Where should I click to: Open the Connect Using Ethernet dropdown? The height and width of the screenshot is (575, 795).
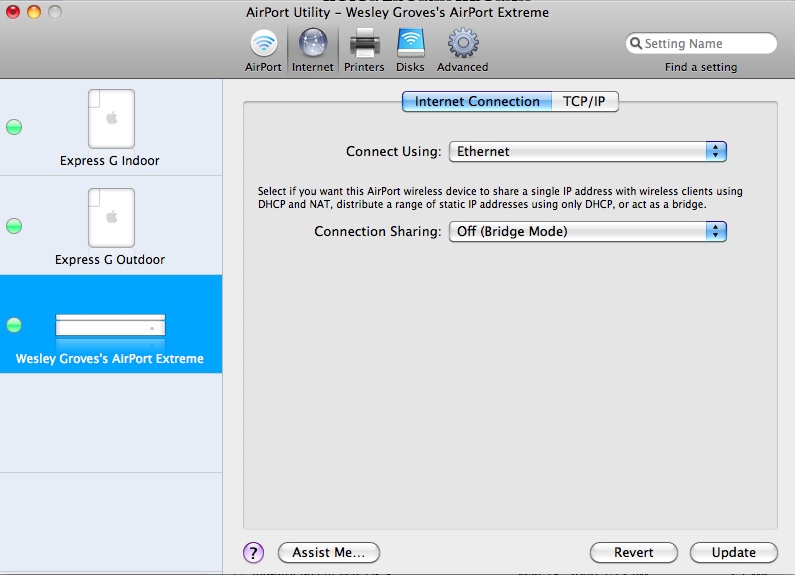point(588,151)
